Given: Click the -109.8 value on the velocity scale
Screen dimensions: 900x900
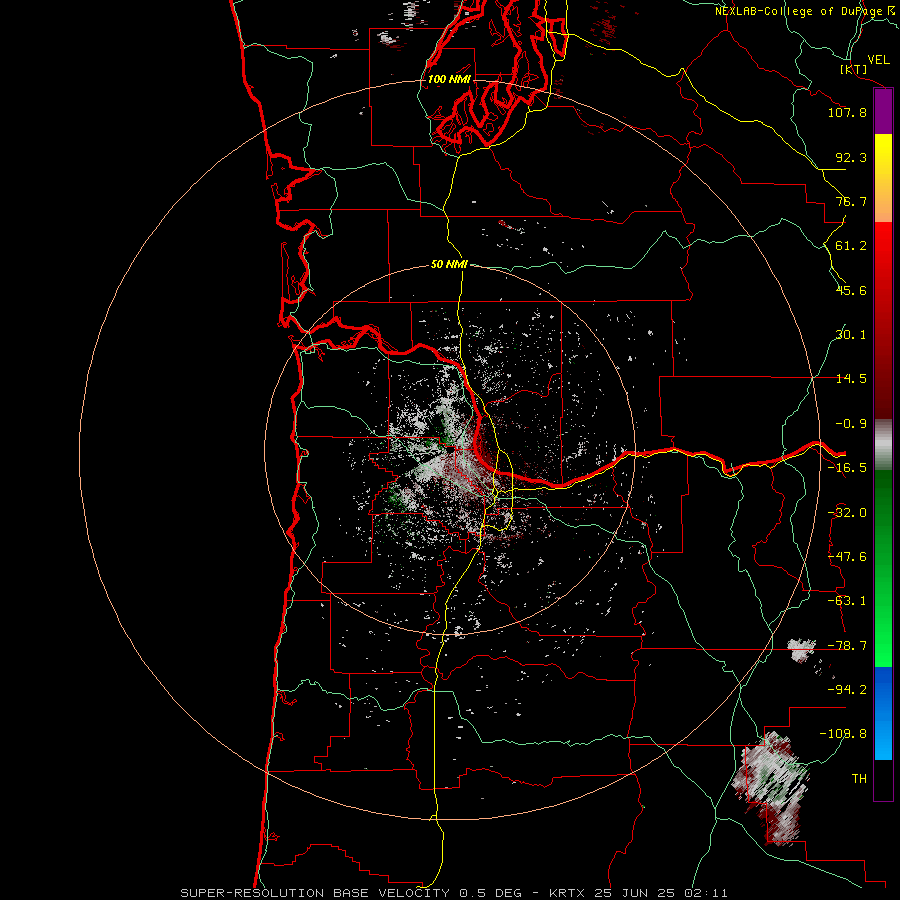Looking at the screenshot, I should pos(843,734).
